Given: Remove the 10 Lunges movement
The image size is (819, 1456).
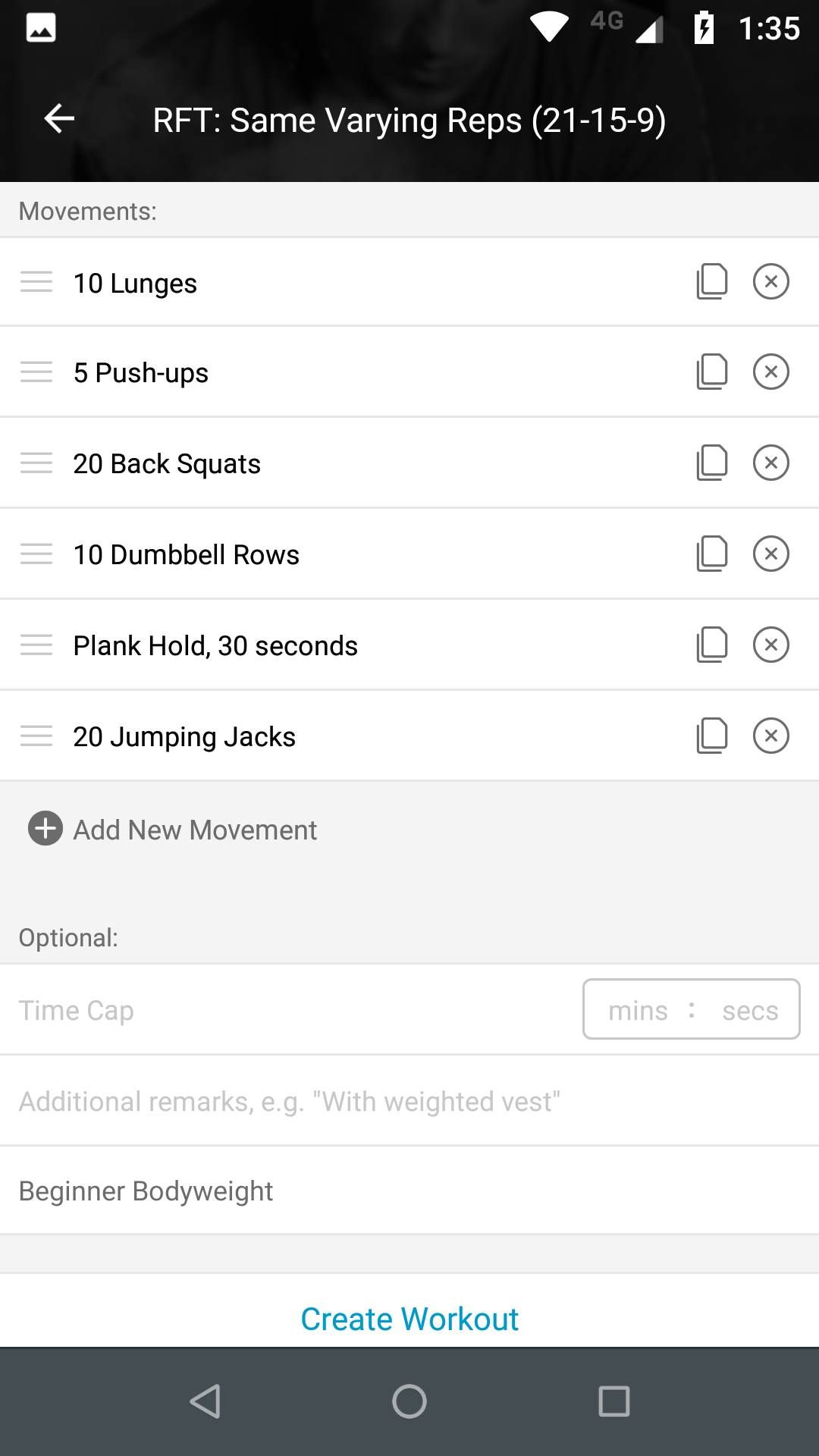Looking at the screenshot, I should coord(771,281).
